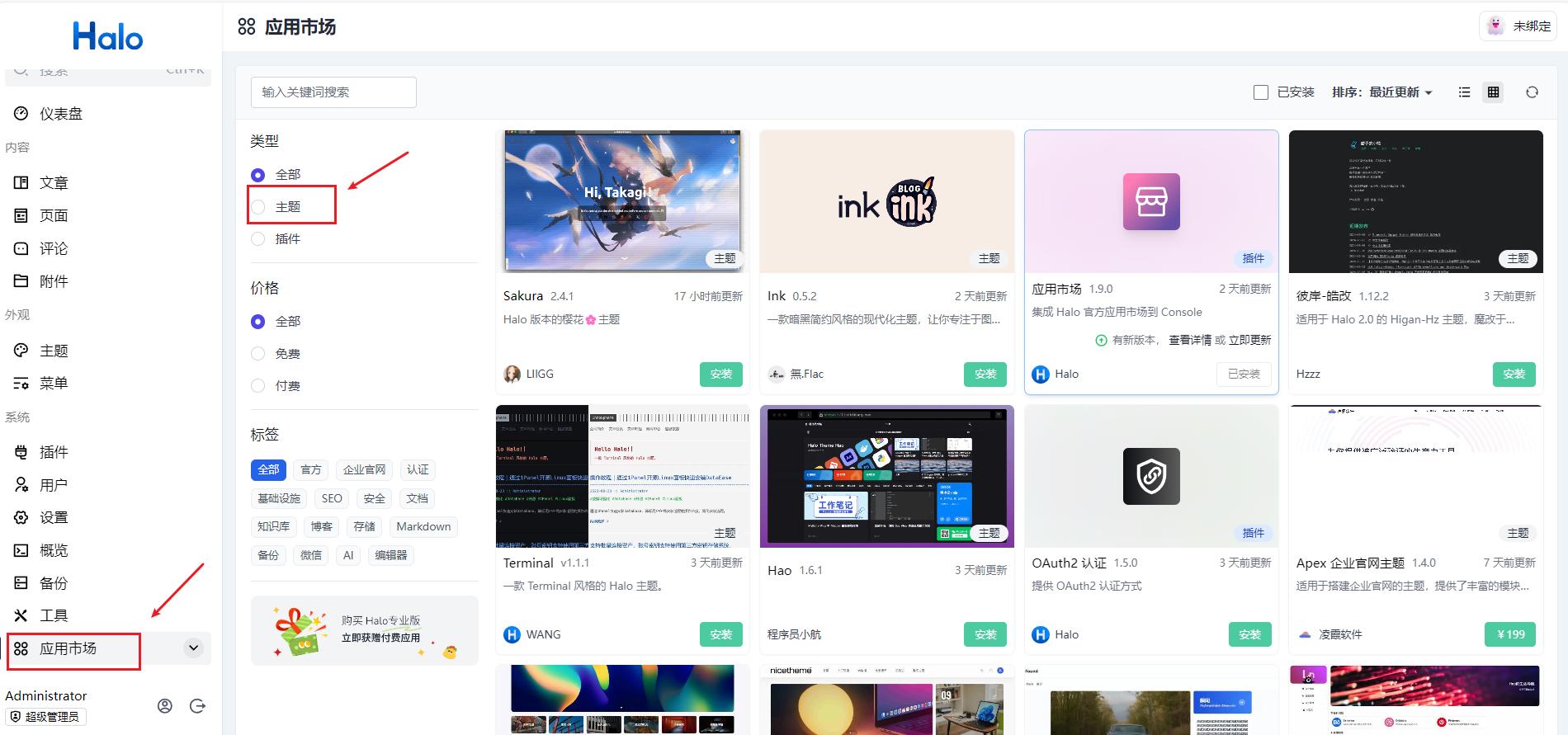Enable the 已安装 checkbox filter
Screen dimensions: 1568x735
1260,92
